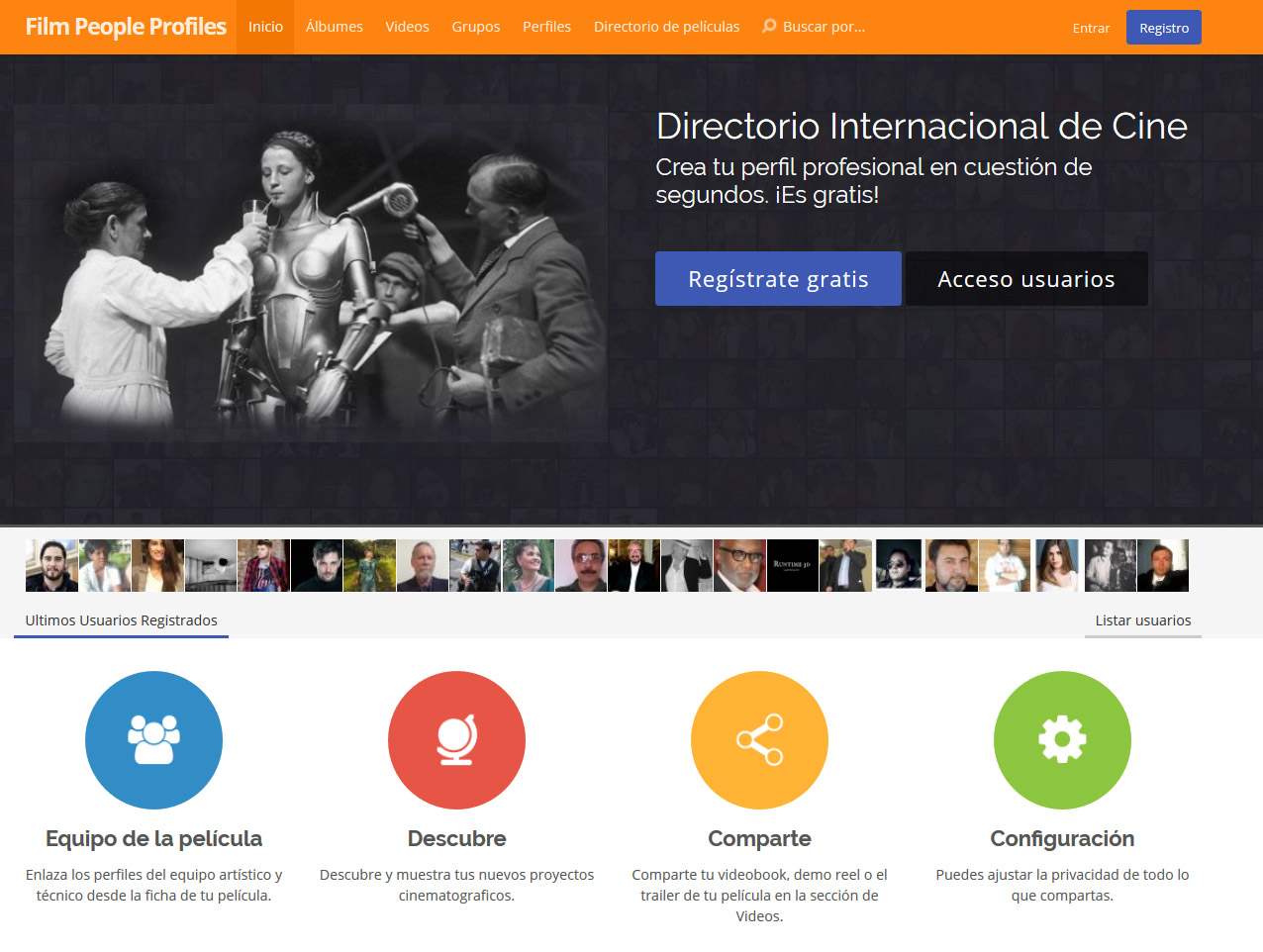Go to the Inicio menu item
The image size is (1263, 952).
point(265,27)
